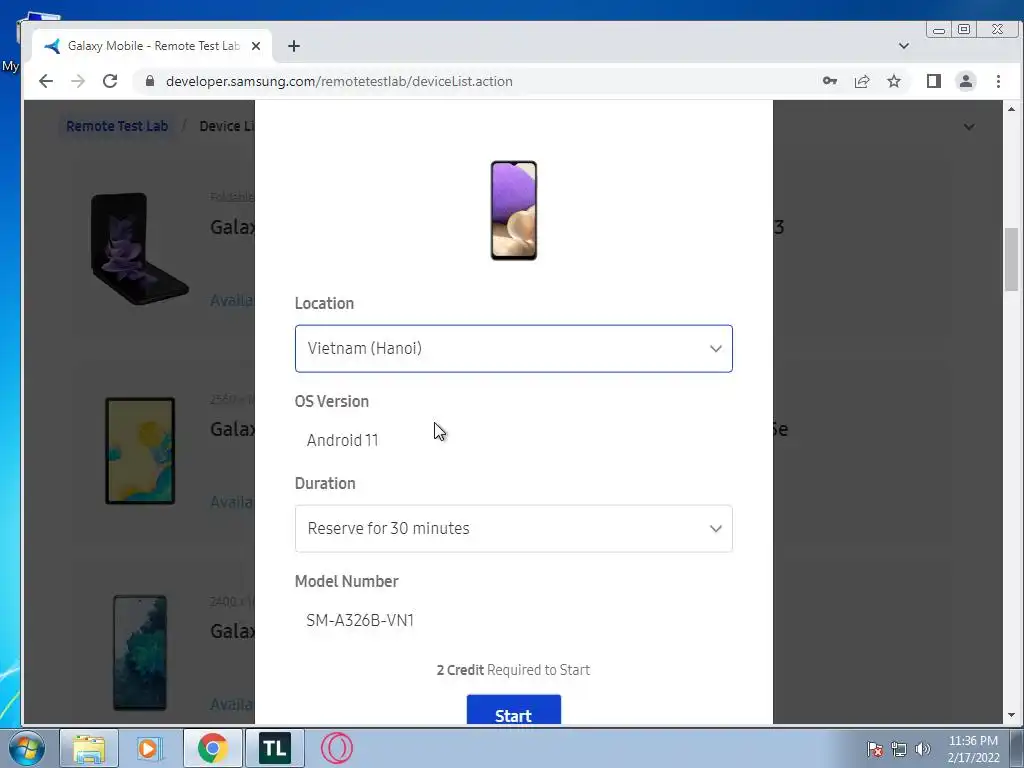Click the phone image in the dialog
This screenshot has height=768, width=1024.
(x=513, y=210)
